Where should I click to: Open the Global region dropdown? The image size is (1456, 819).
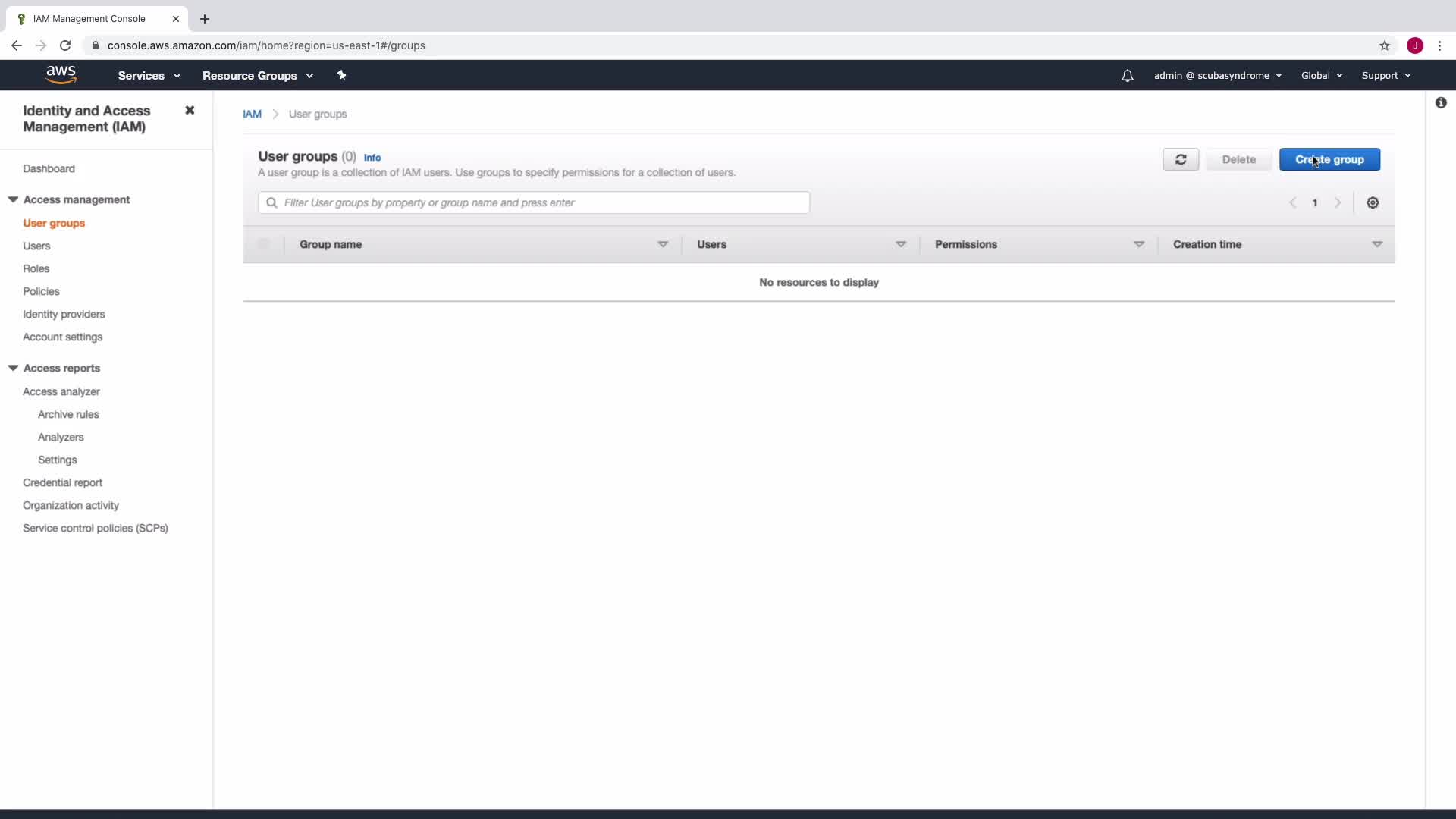[x=1321, y=75]
